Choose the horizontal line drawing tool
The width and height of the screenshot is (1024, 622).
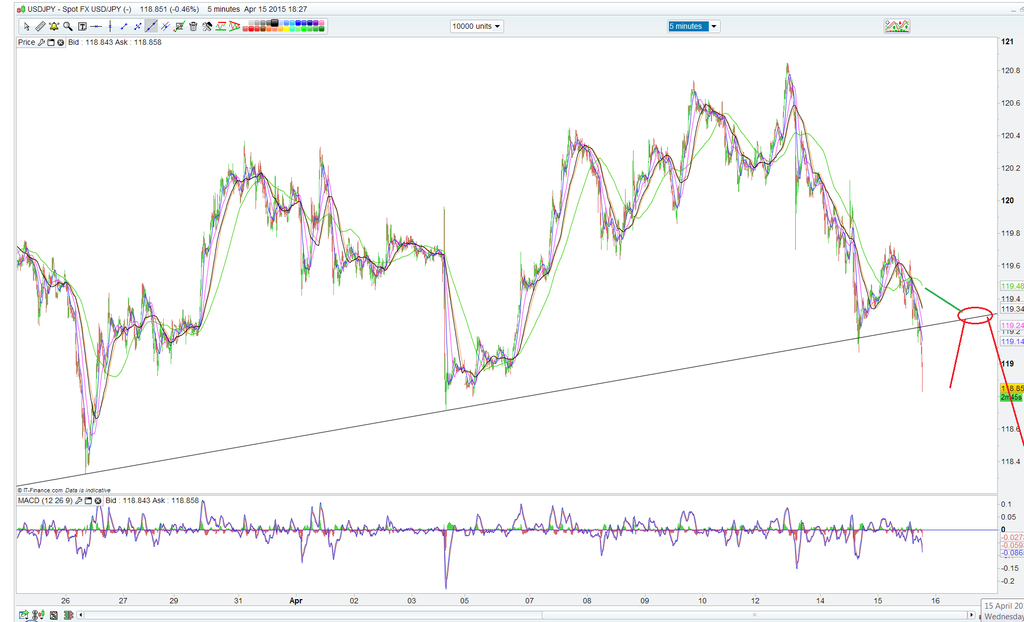(95, 26)
